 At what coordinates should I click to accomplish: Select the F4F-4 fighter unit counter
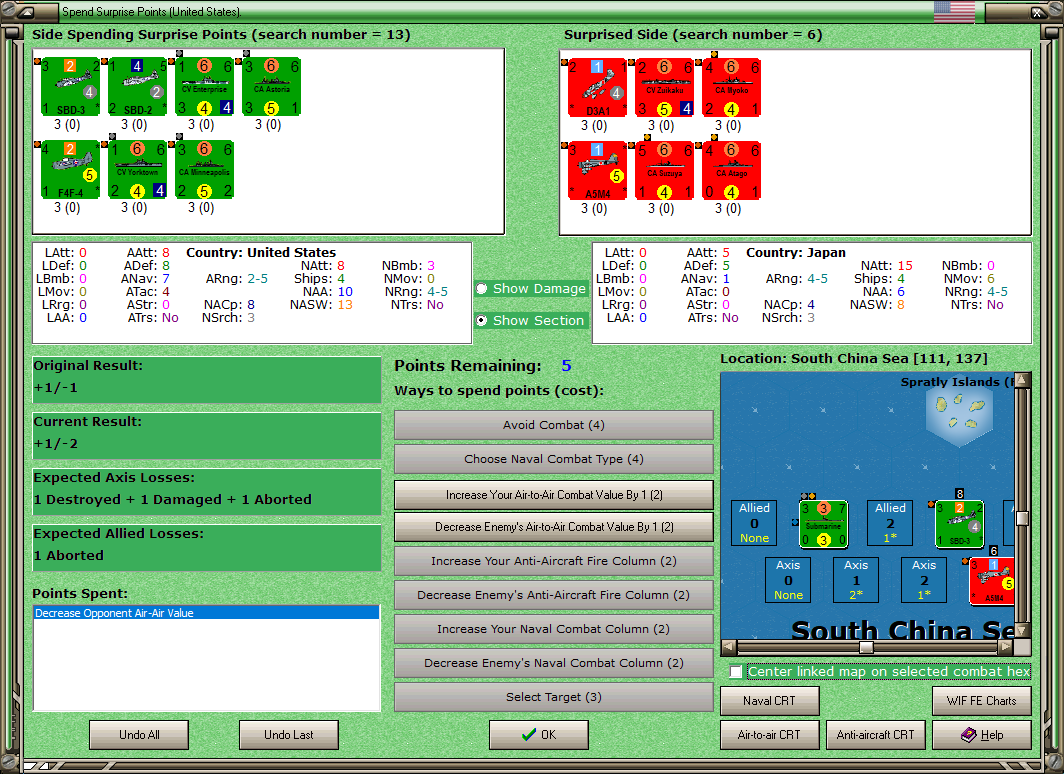(x=71, y=170)
